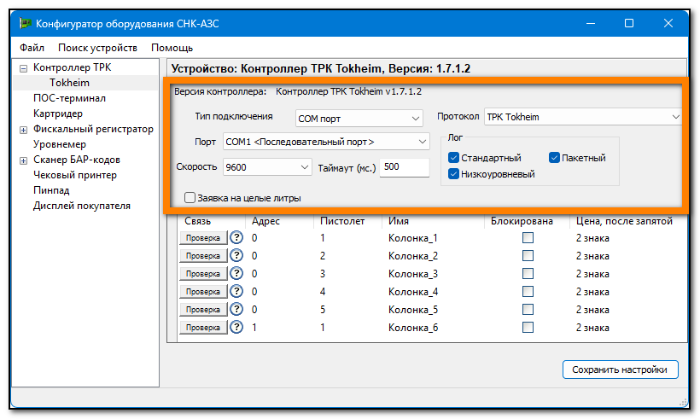Image resolution: width=700 pixels, height=419 pixels.
Task: Click Проверка button for Колонка_5
Action: [x=203, y=309]
